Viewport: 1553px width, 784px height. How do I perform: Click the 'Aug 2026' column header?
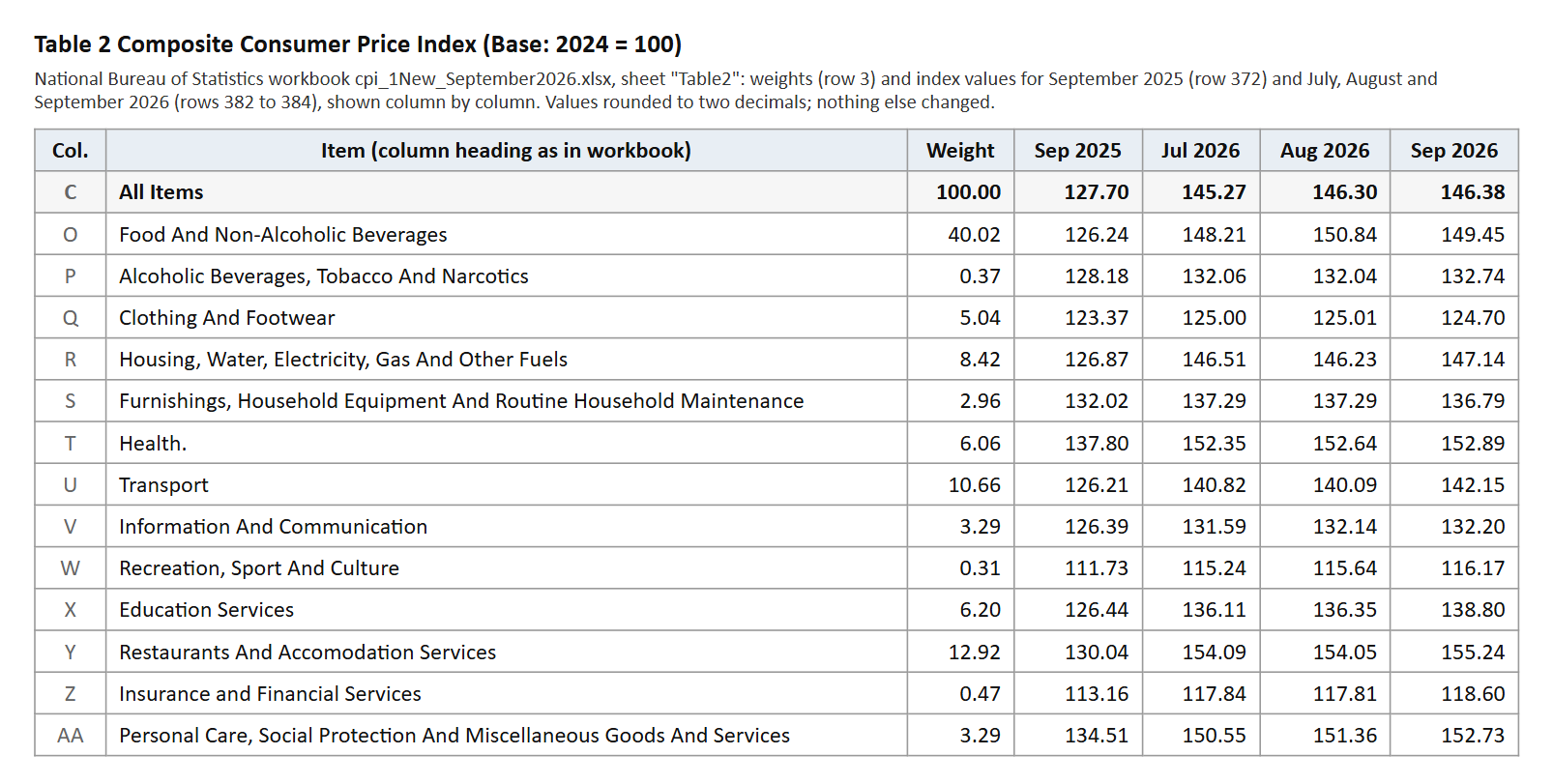coord(1325,151)
